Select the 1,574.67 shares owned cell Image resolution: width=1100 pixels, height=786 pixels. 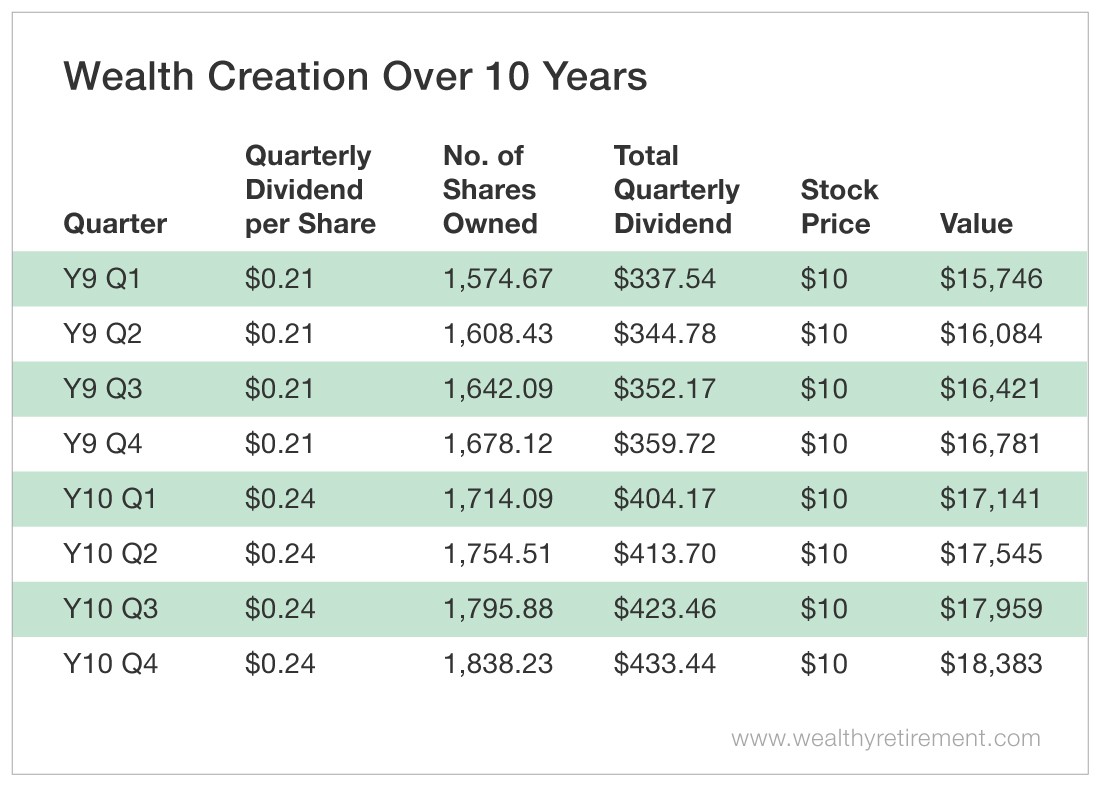pos(497,278)
